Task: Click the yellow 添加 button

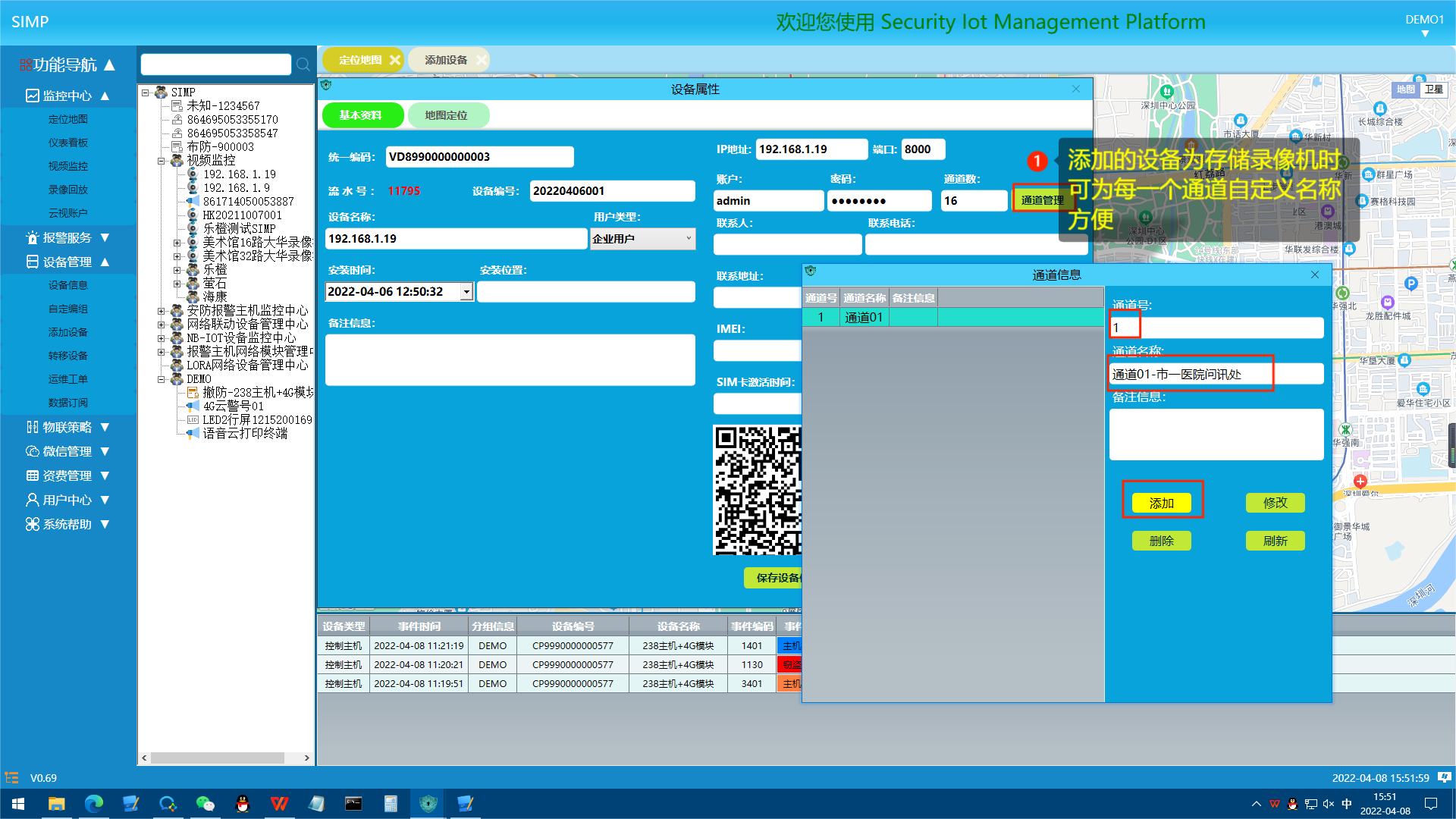Action: coord(1161,503)
